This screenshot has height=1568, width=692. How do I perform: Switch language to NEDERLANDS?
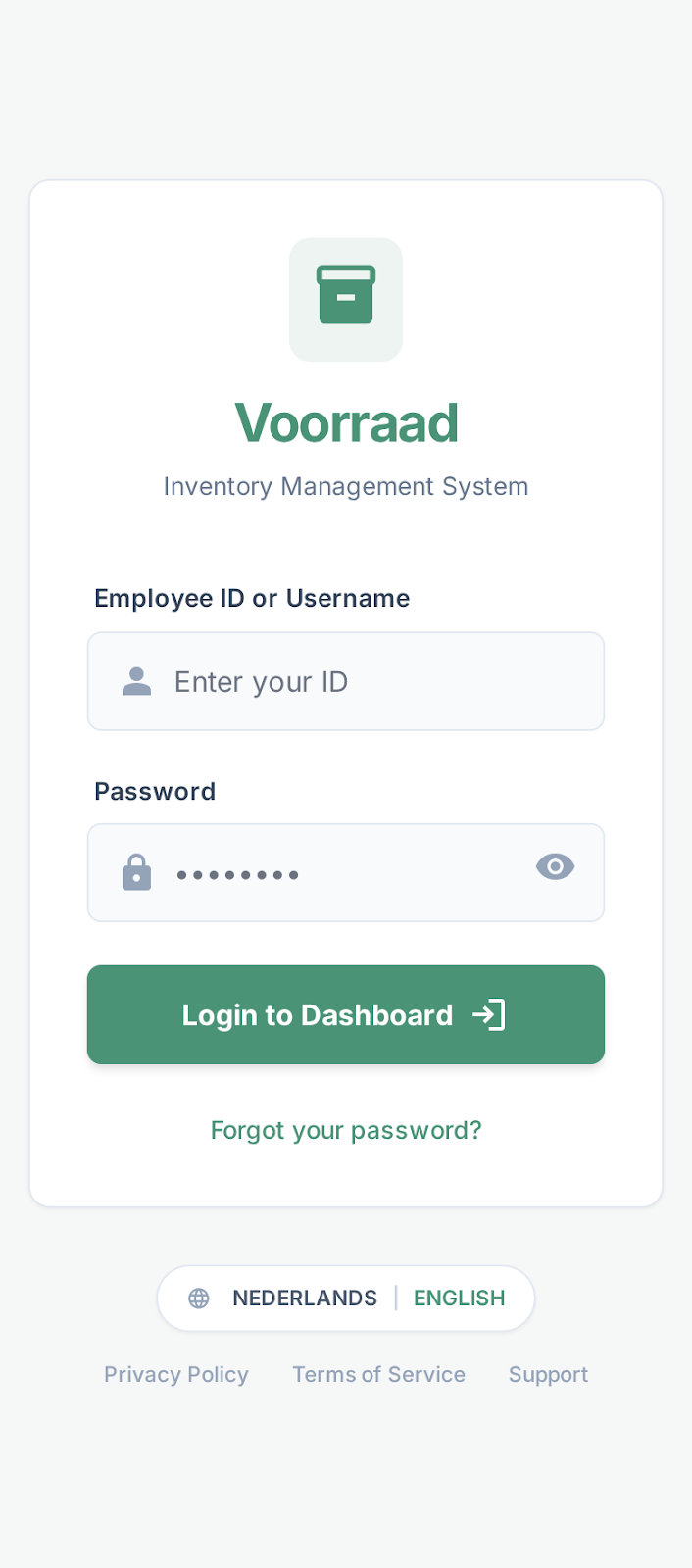(305, 1298)
